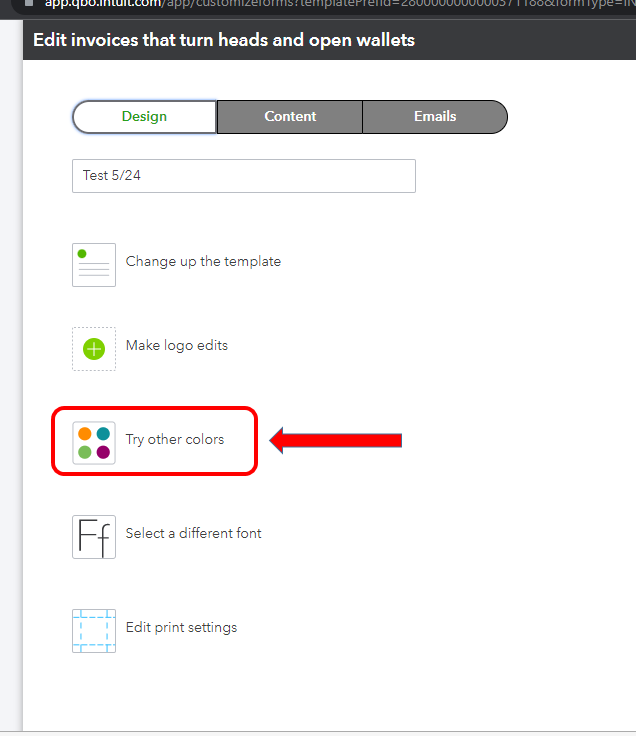Click the four colored dots icon

(94, 443)
